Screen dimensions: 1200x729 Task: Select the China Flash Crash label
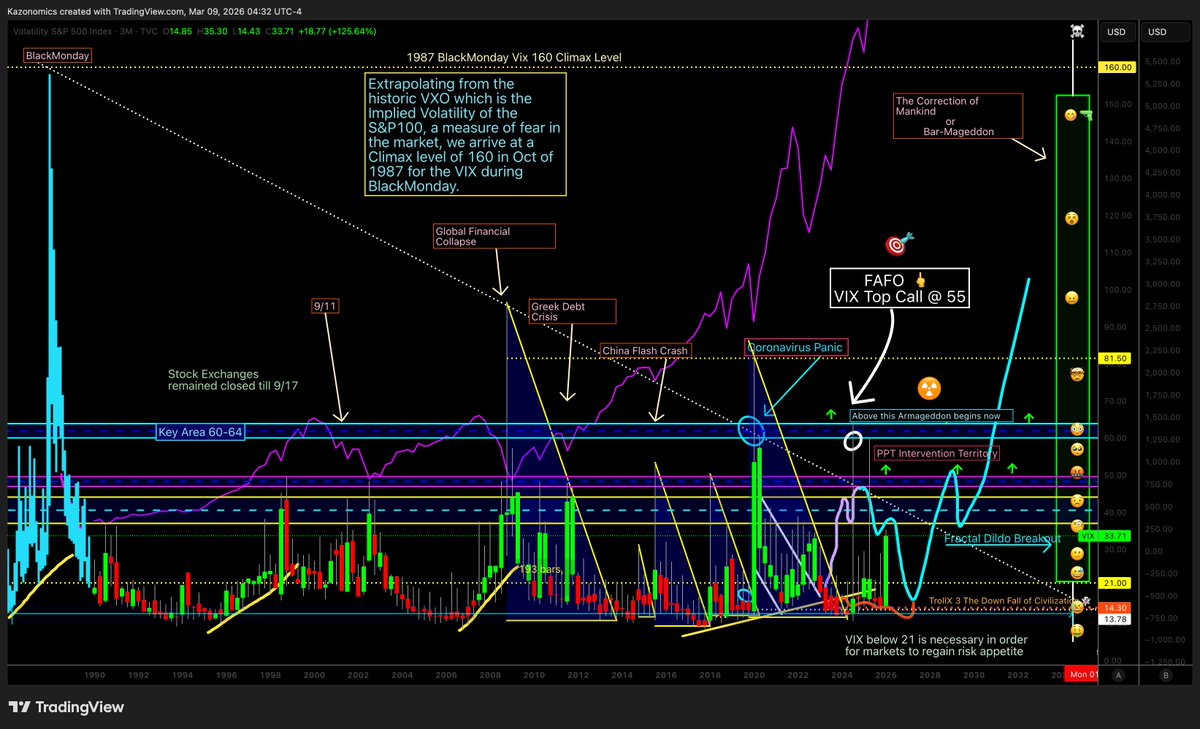tap(646, 351)
